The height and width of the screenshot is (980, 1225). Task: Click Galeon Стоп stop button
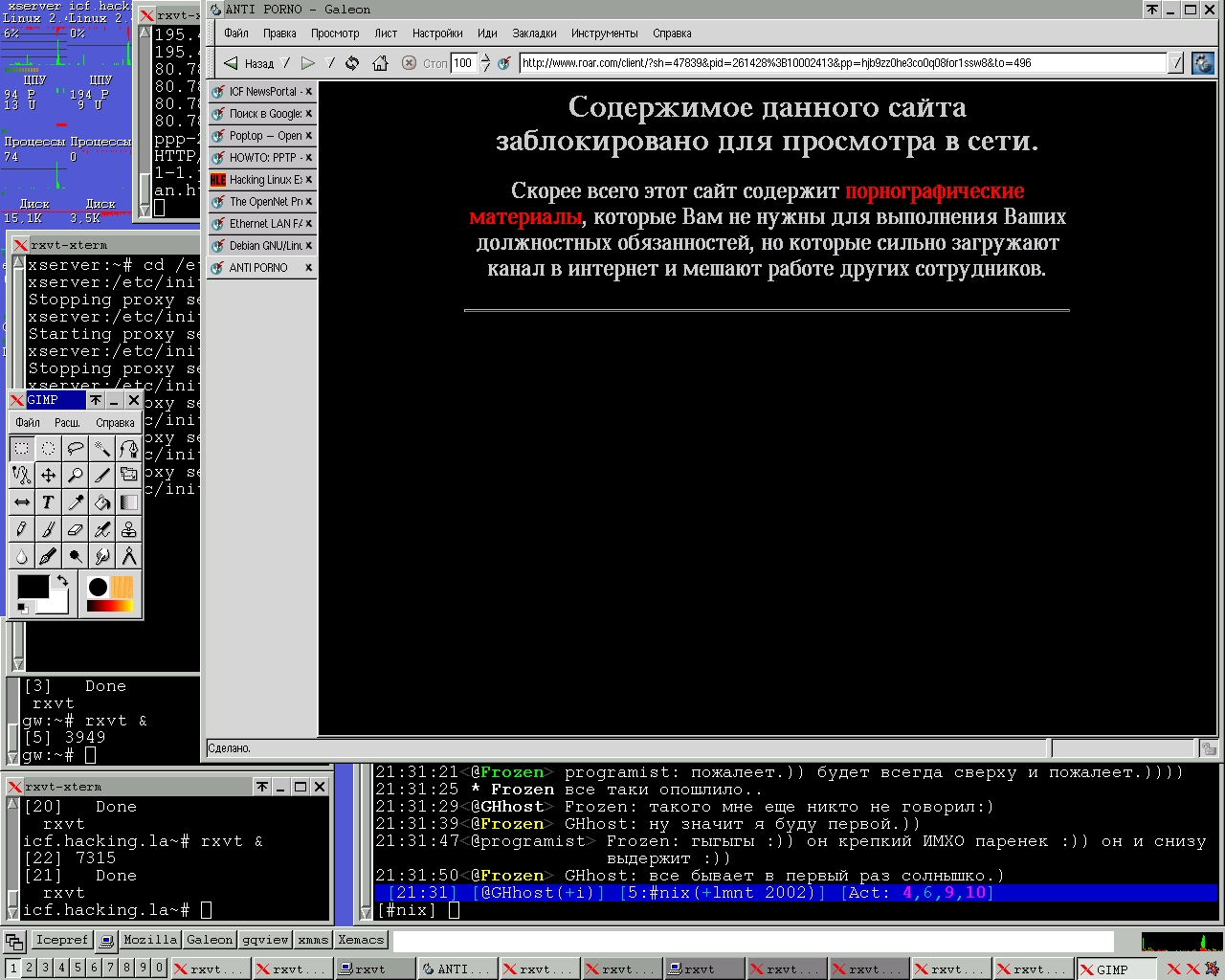tap(424, 63)
